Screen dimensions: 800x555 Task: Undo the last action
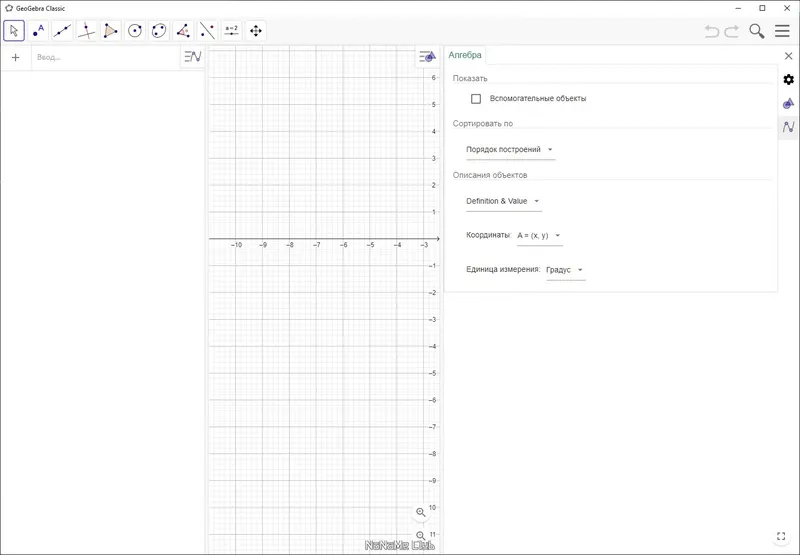tap(712, 31)
